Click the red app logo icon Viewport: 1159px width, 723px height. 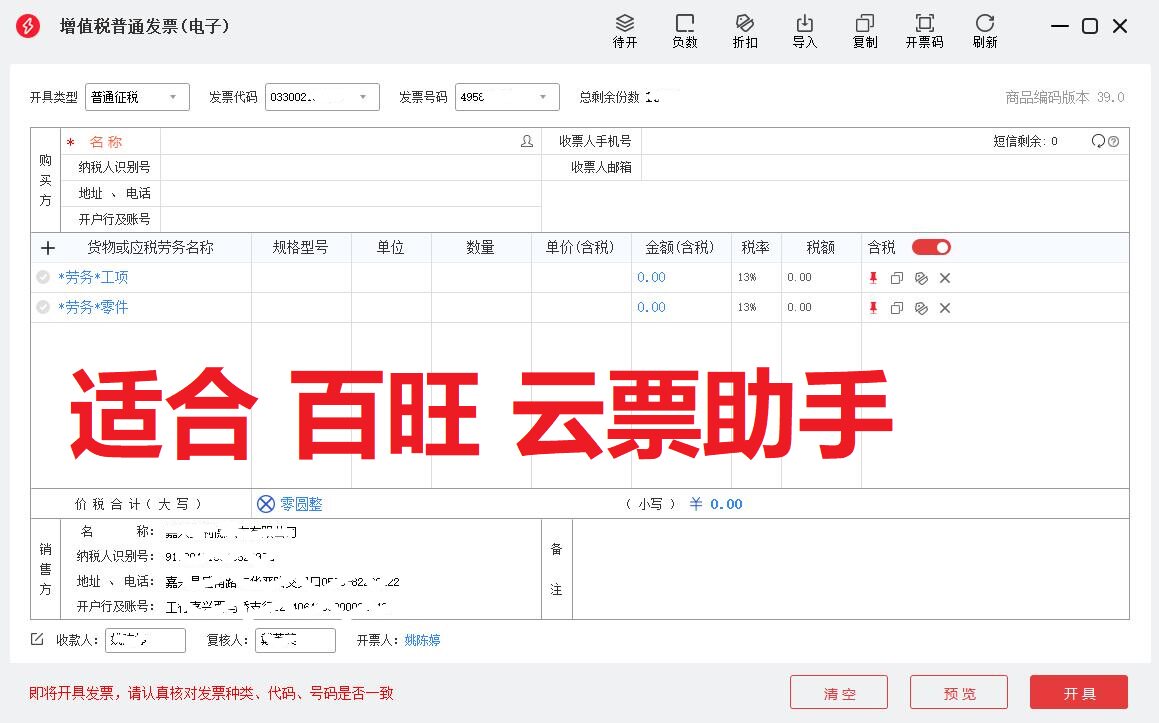(x=28, y=26)
